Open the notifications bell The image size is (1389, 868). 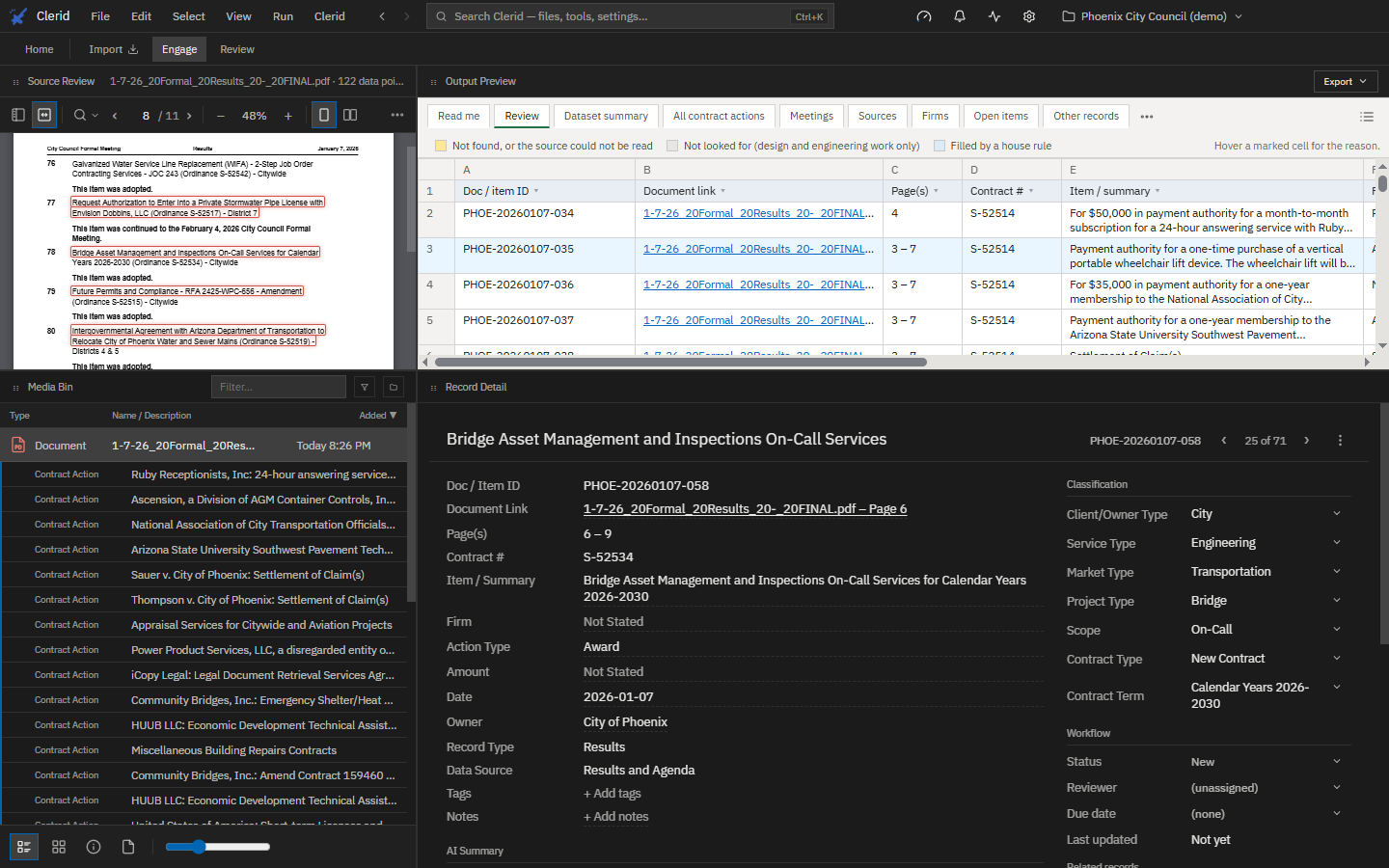(x=960, y=16)
